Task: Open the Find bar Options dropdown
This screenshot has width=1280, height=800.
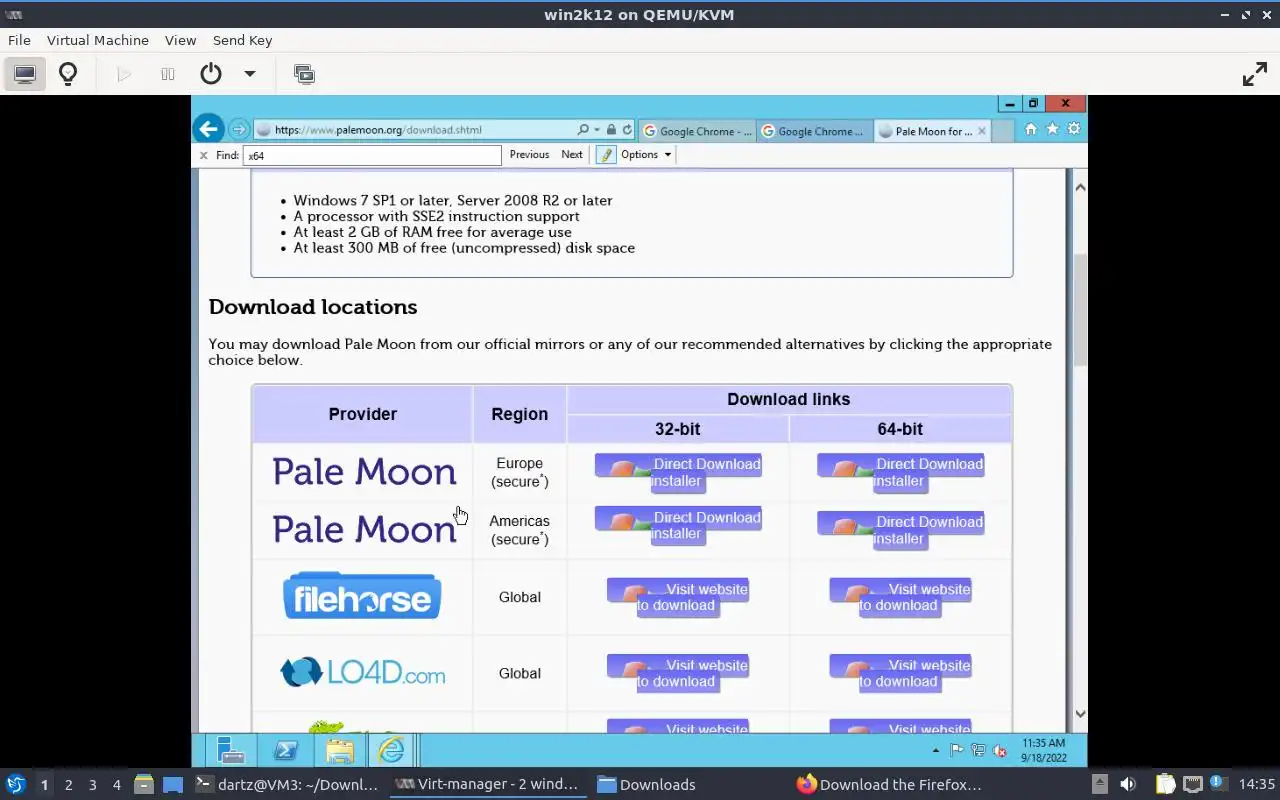Action: [x=645, y=155]
